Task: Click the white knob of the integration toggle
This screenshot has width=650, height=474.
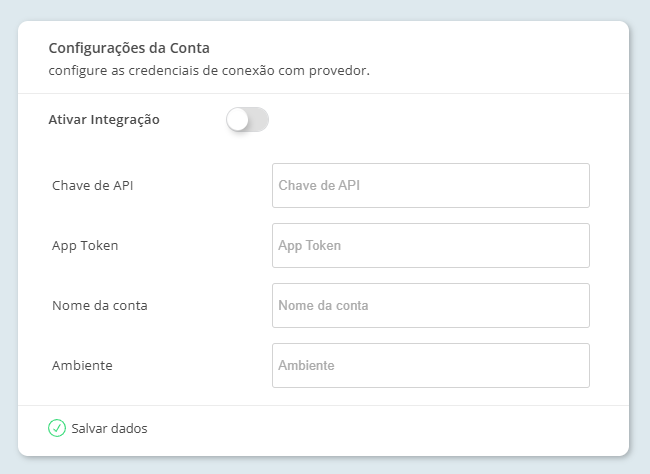Action: (238, 120)
